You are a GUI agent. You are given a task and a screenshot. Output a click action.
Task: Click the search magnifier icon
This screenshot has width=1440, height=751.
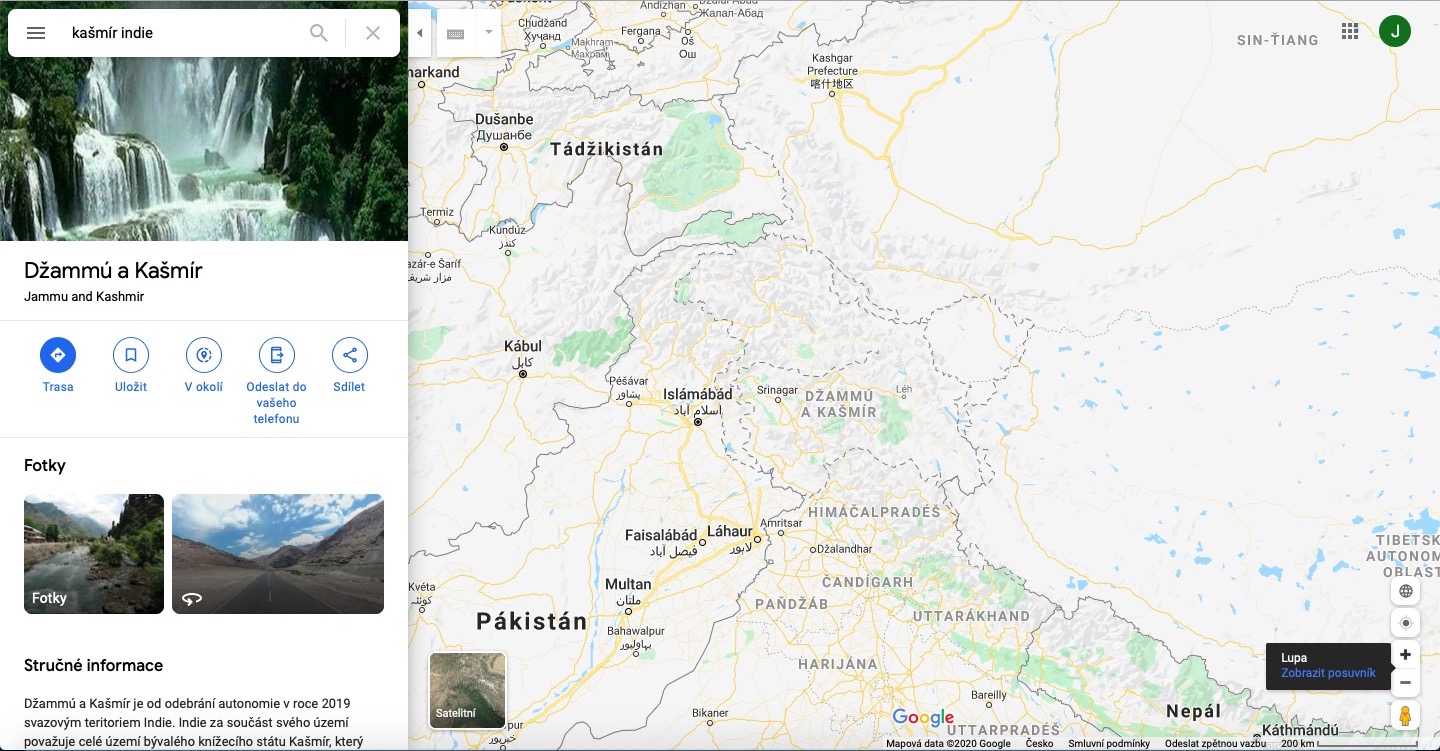point(319,33)
